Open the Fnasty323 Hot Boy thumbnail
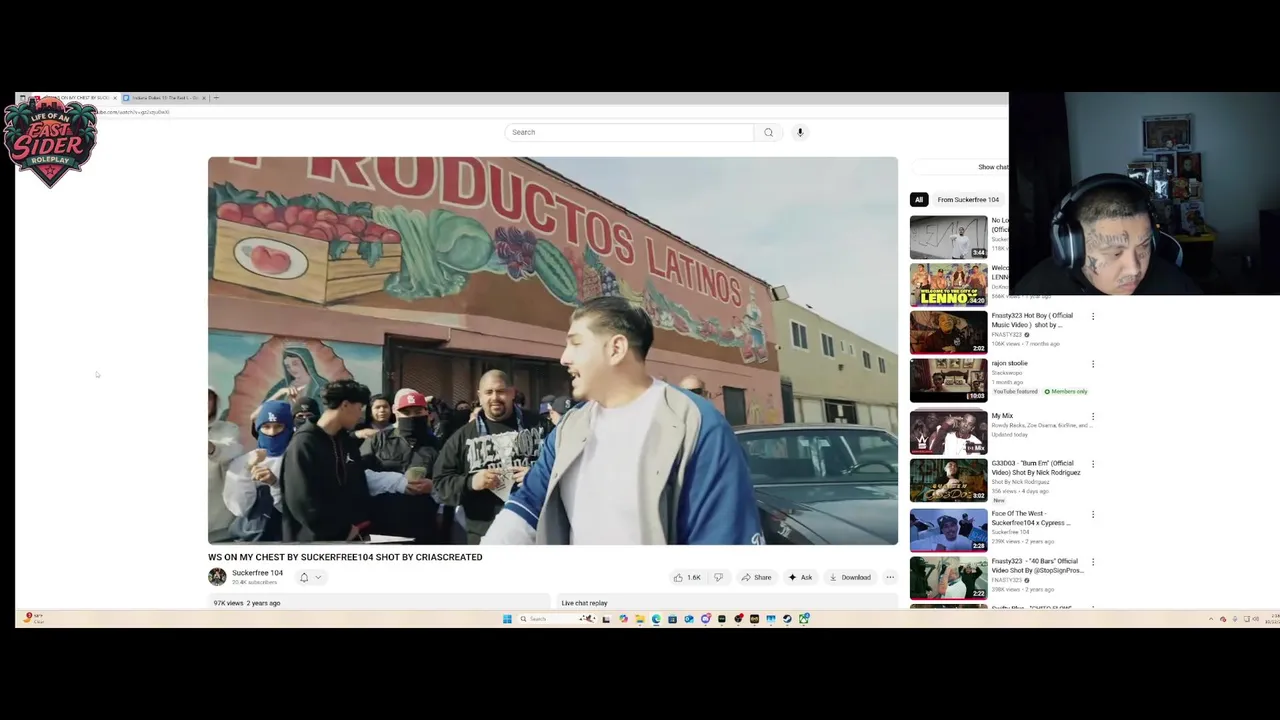Screen dimensions: 1280x720 tap(948, 332)
